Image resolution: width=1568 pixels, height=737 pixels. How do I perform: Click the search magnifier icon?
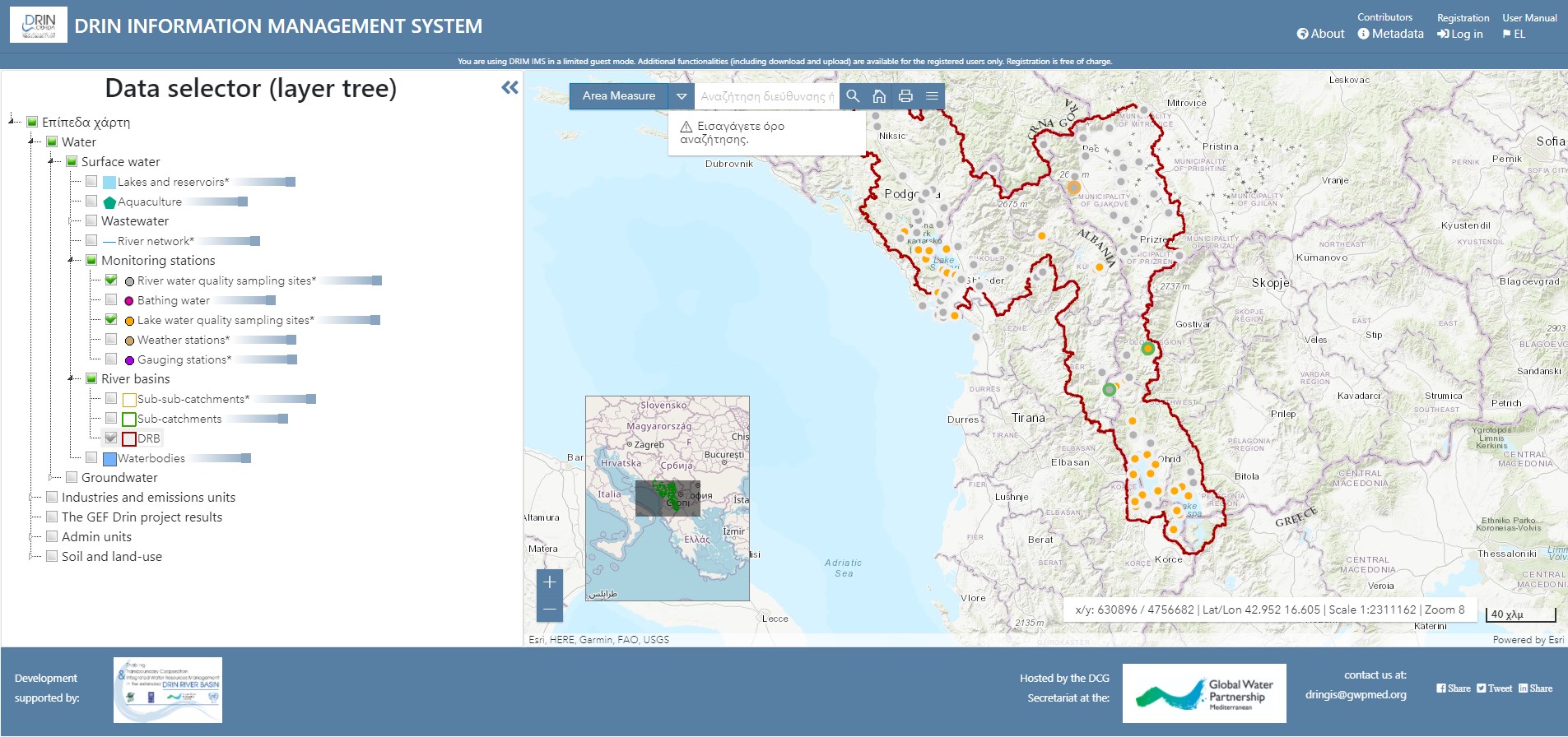pos(853,96)
